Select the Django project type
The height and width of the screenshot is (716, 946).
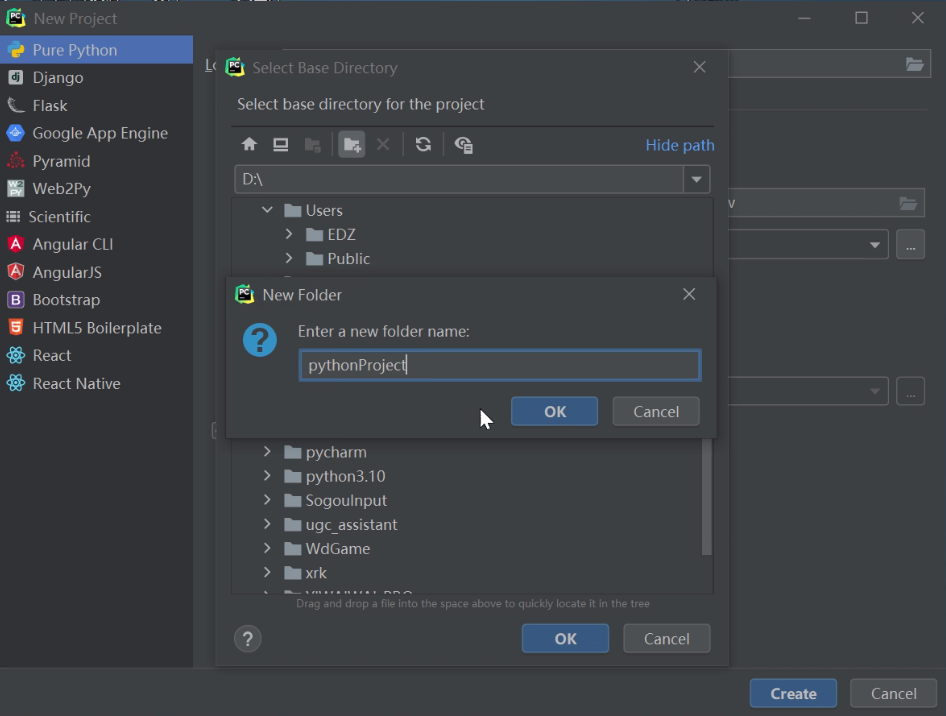click(x=57, y=77)
